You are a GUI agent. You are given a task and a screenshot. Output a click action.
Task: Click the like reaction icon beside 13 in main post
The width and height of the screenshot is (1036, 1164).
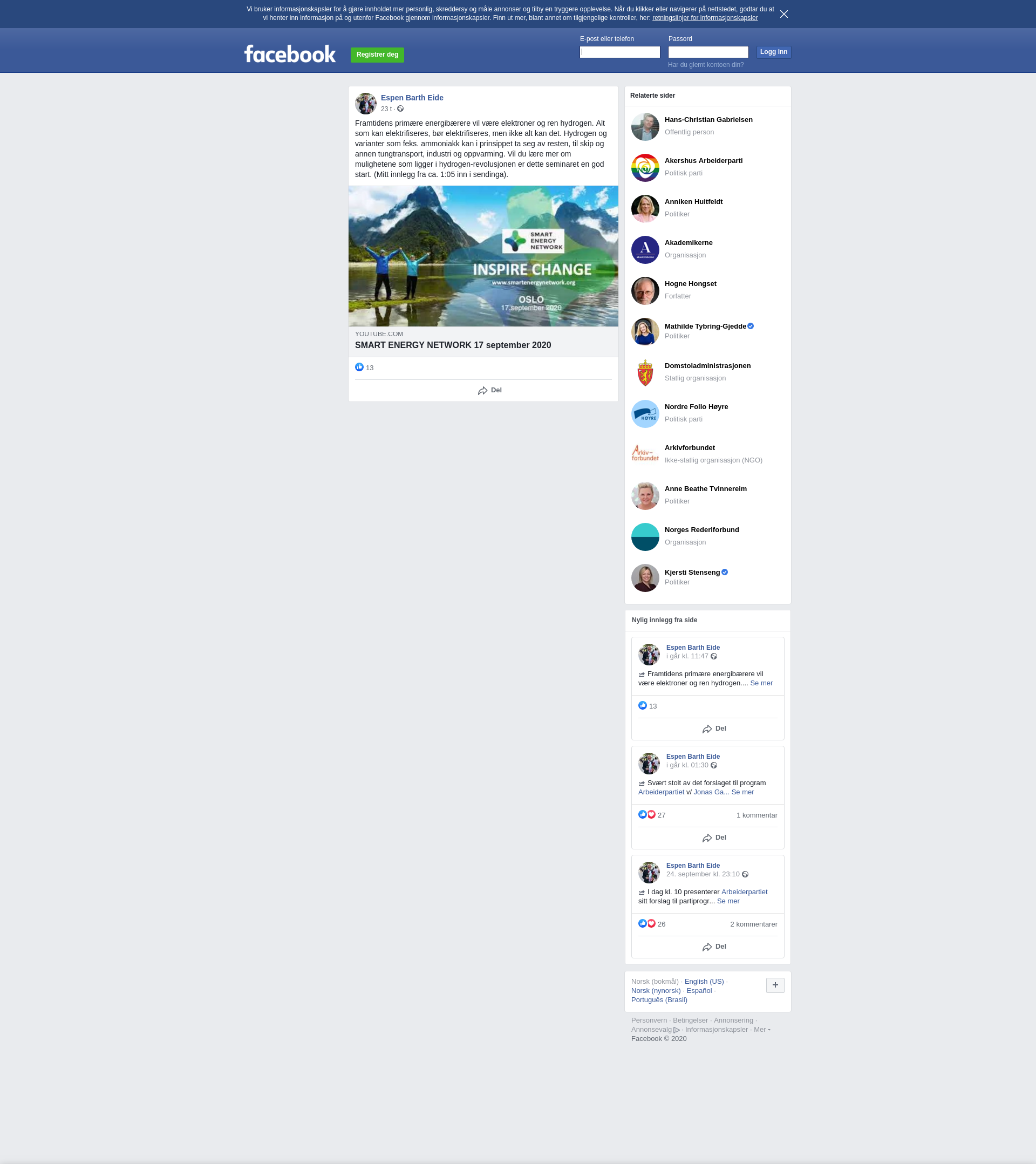[359, 367]
